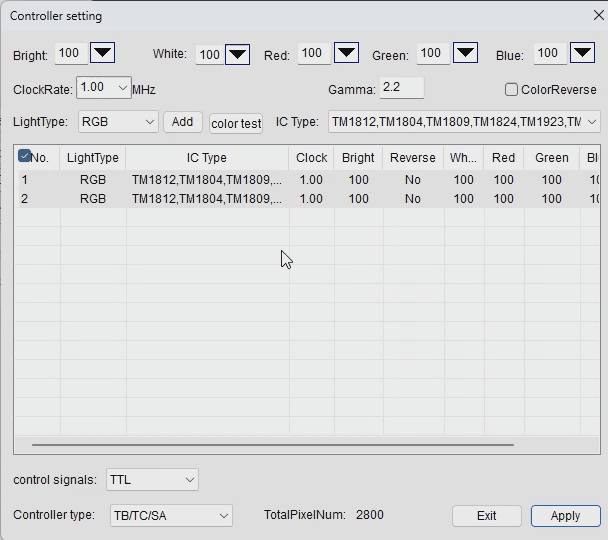This screenshot has height=540, width=608.
Task: Click the RGB LightType cell in row 1
Action: (x=93, y=180)
